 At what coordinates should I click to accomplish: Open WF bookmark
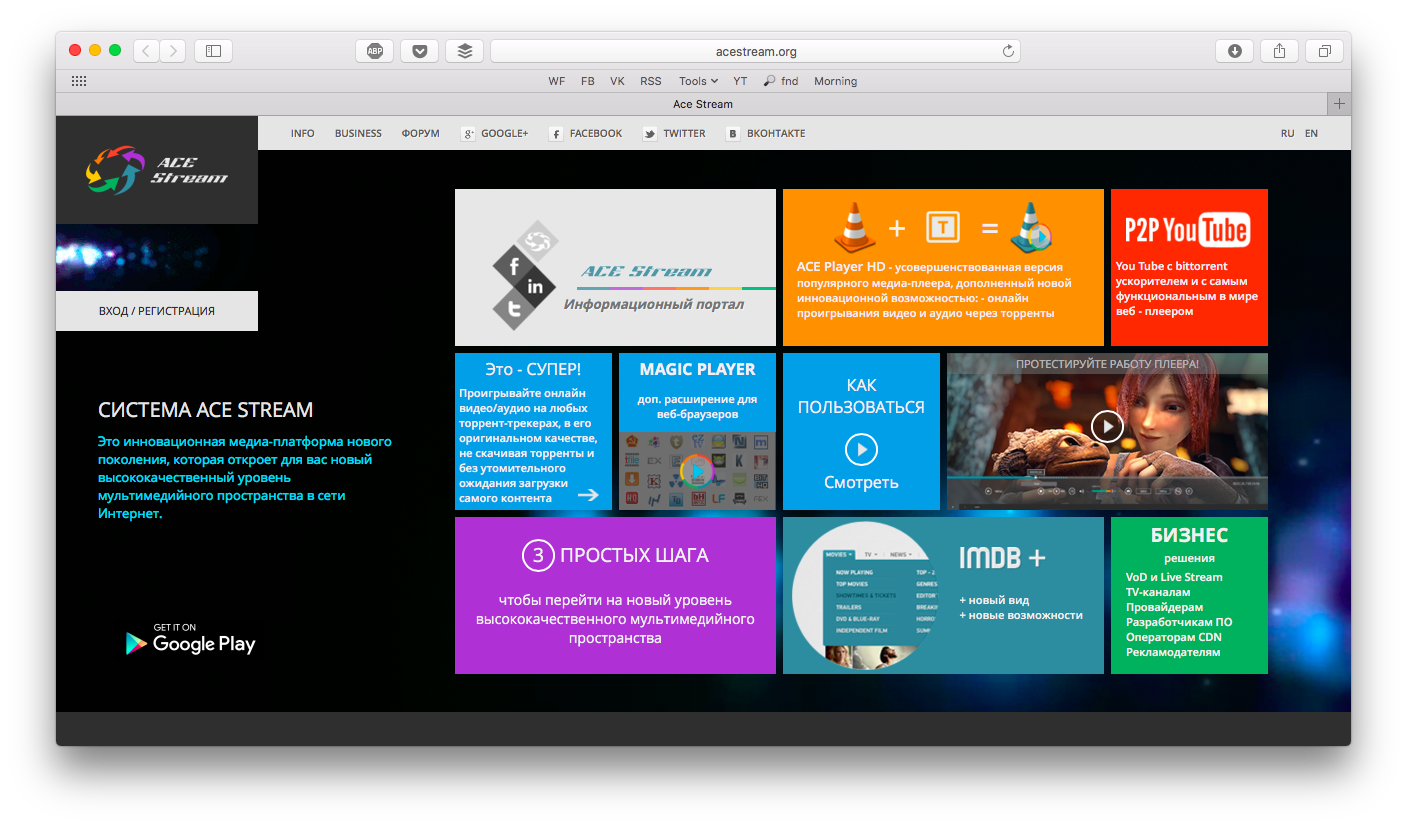click(x=557, y=81)
